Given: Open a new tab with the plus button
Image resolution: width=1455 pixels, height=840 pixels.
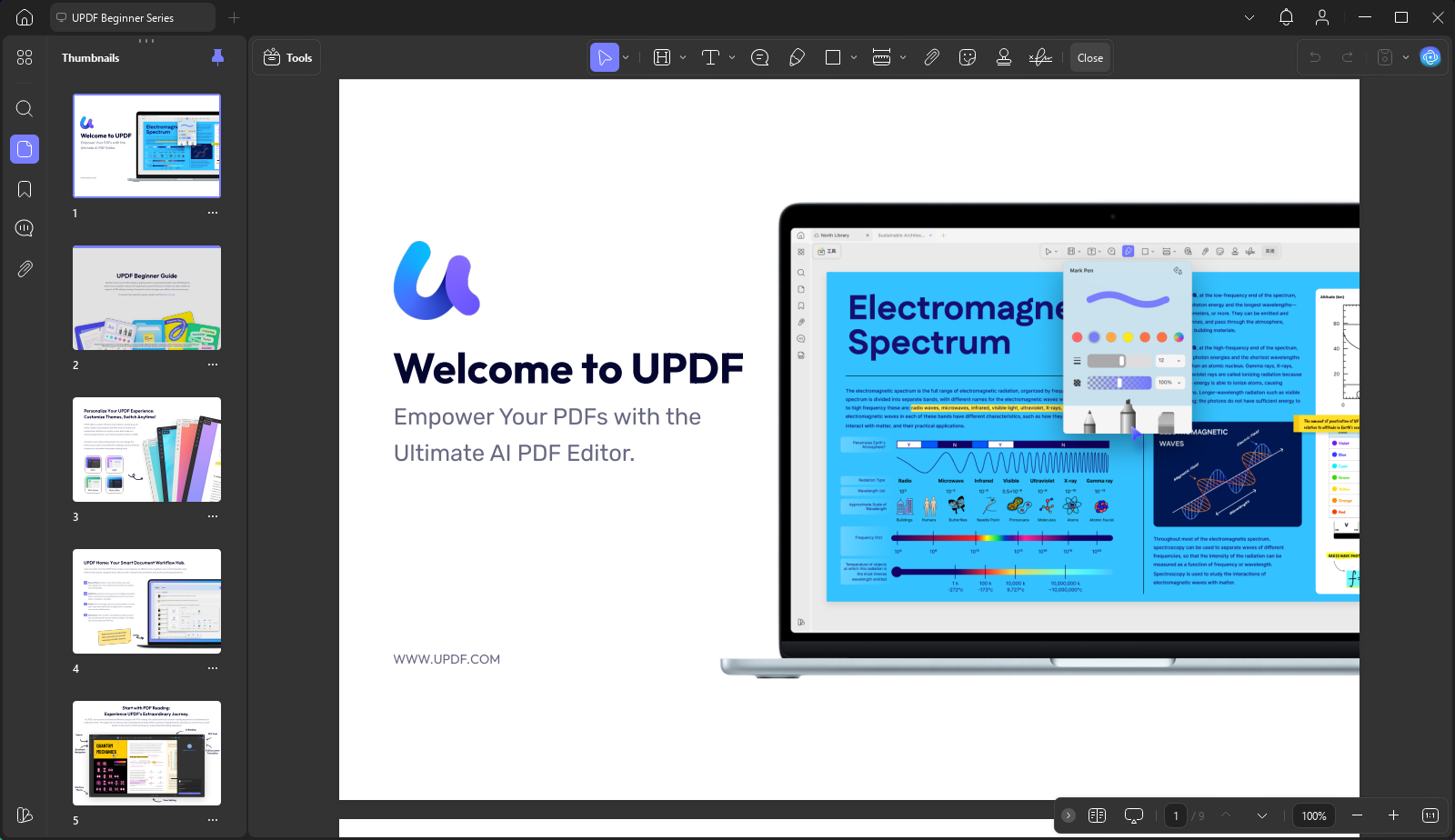Looking at the screenshot, I should (235, 17).
